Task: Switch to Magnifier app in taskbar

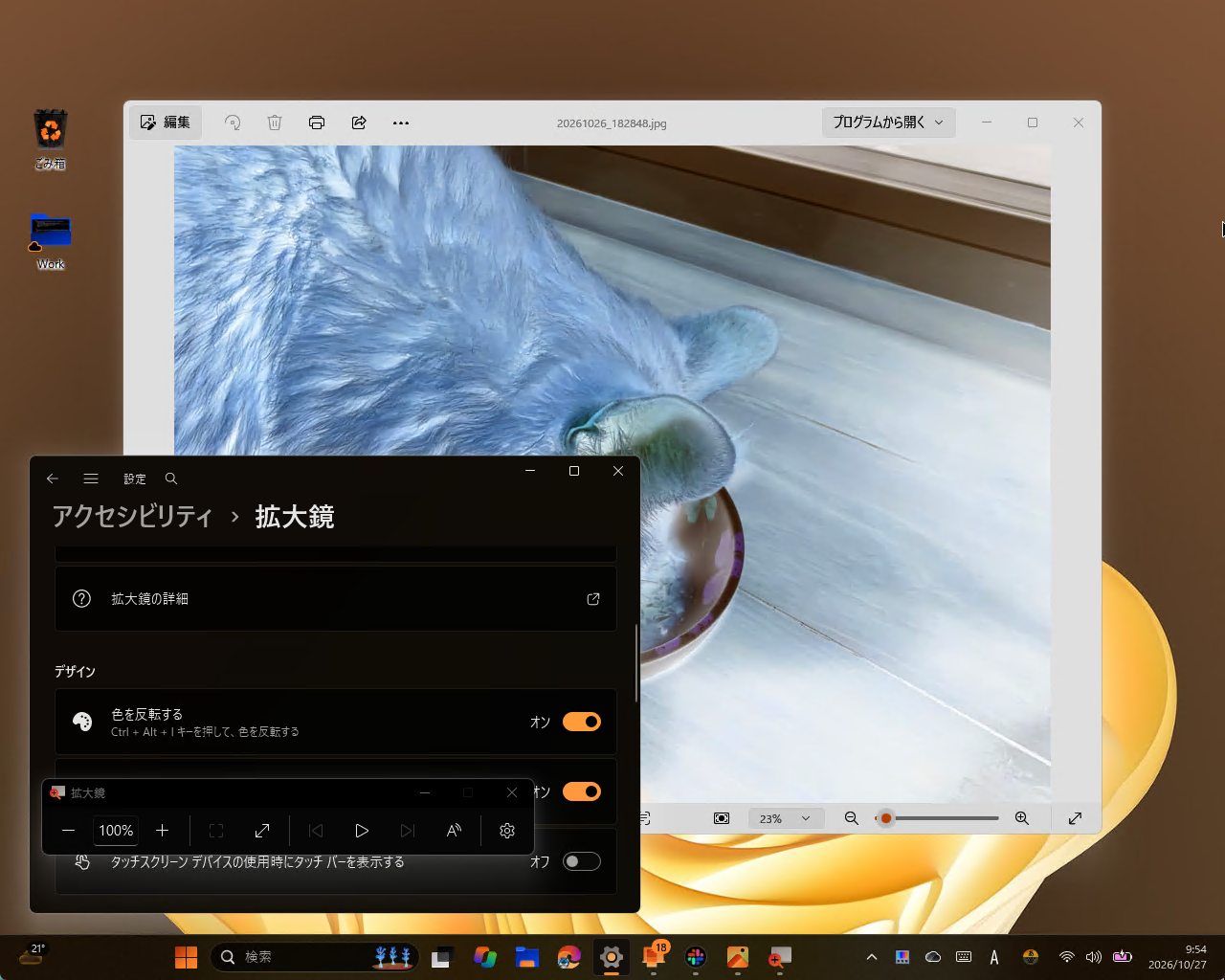Action: pos(780,957)
